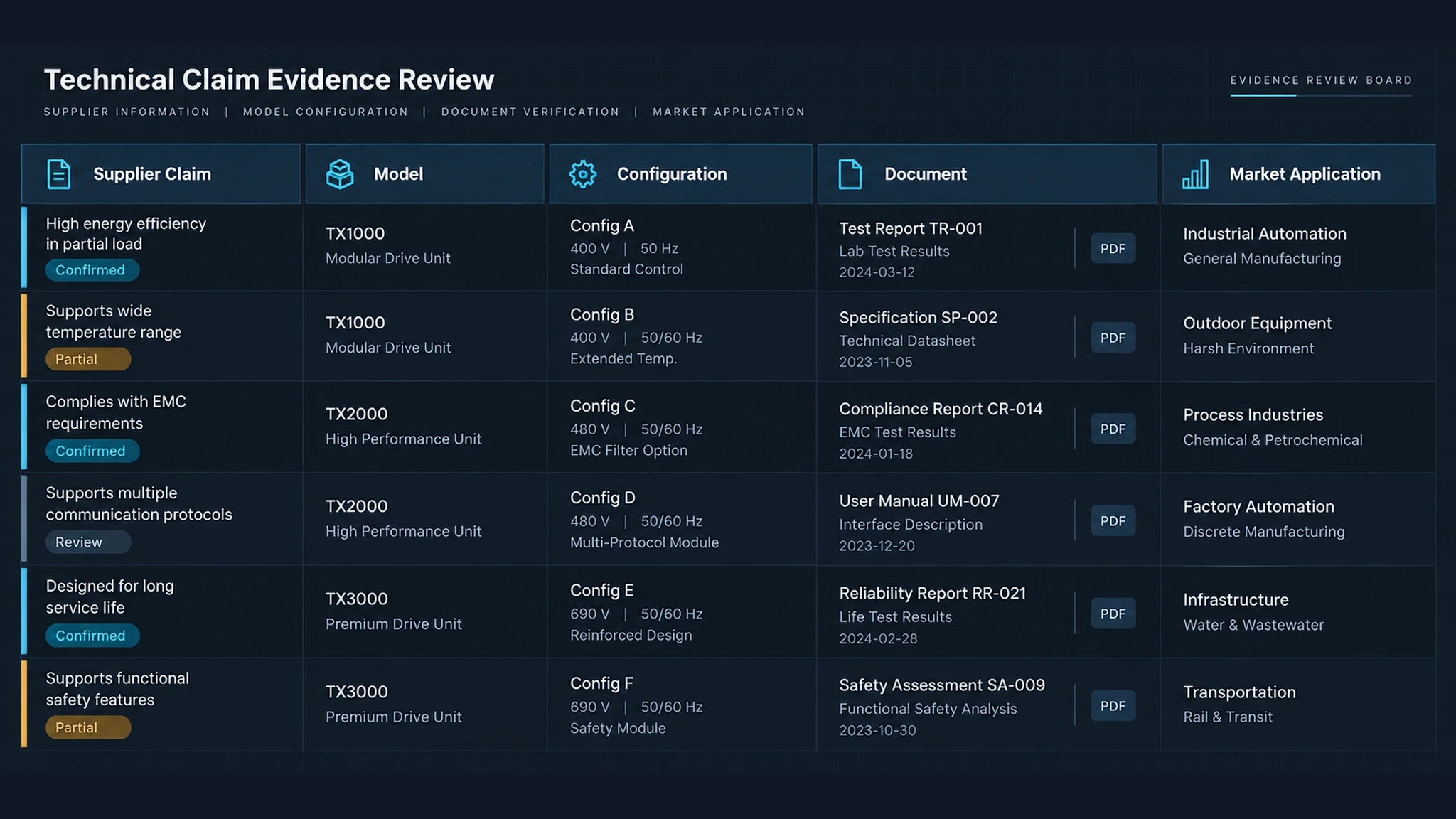
Task: Click 'Outdoor Equipment' market cell
Action: (1298, 336)
